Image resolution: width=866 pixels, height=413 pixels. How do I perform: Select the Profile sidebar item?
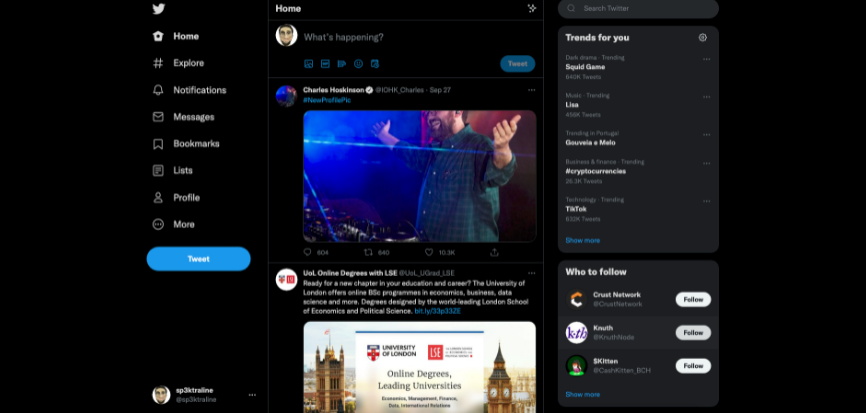click(176, 198)
